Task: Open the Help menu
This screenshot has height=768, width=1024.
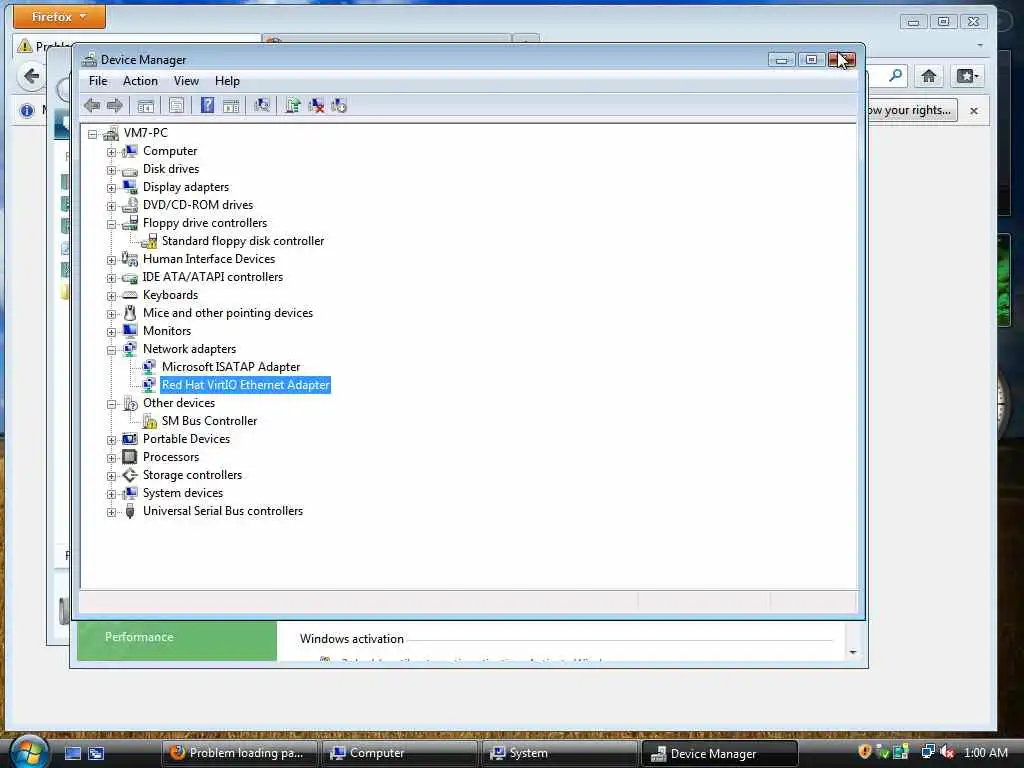Action: pos(227,81)
